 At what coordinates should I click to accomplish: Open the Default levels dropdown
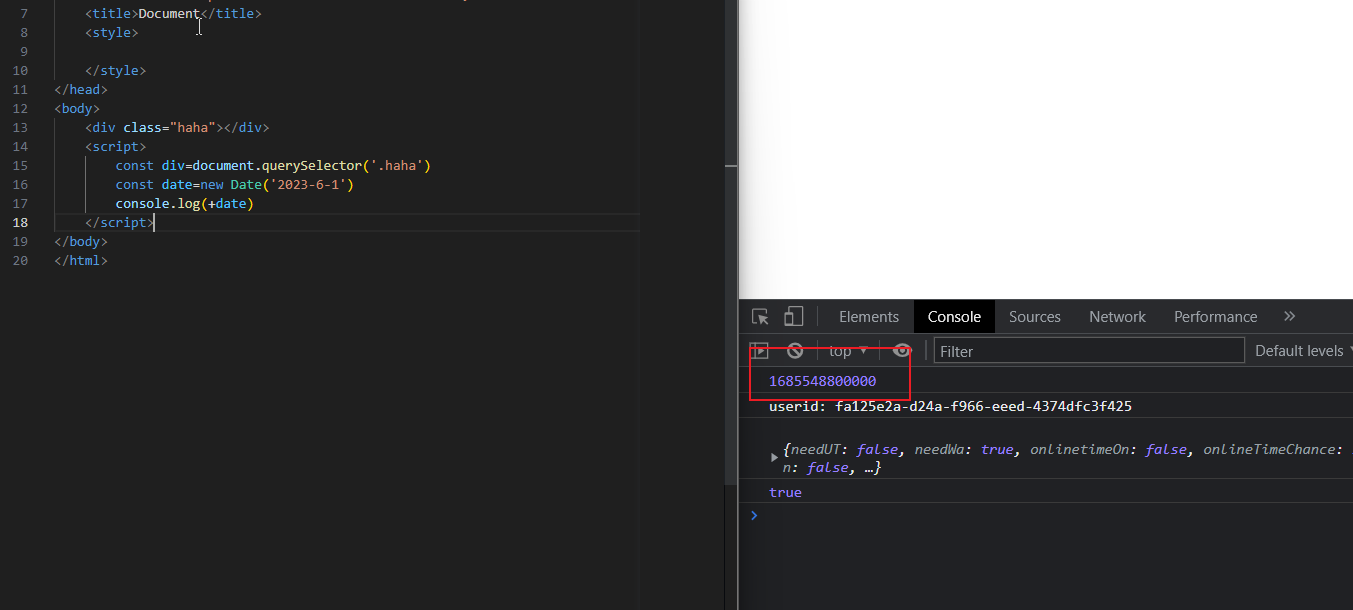(1302, 351)
